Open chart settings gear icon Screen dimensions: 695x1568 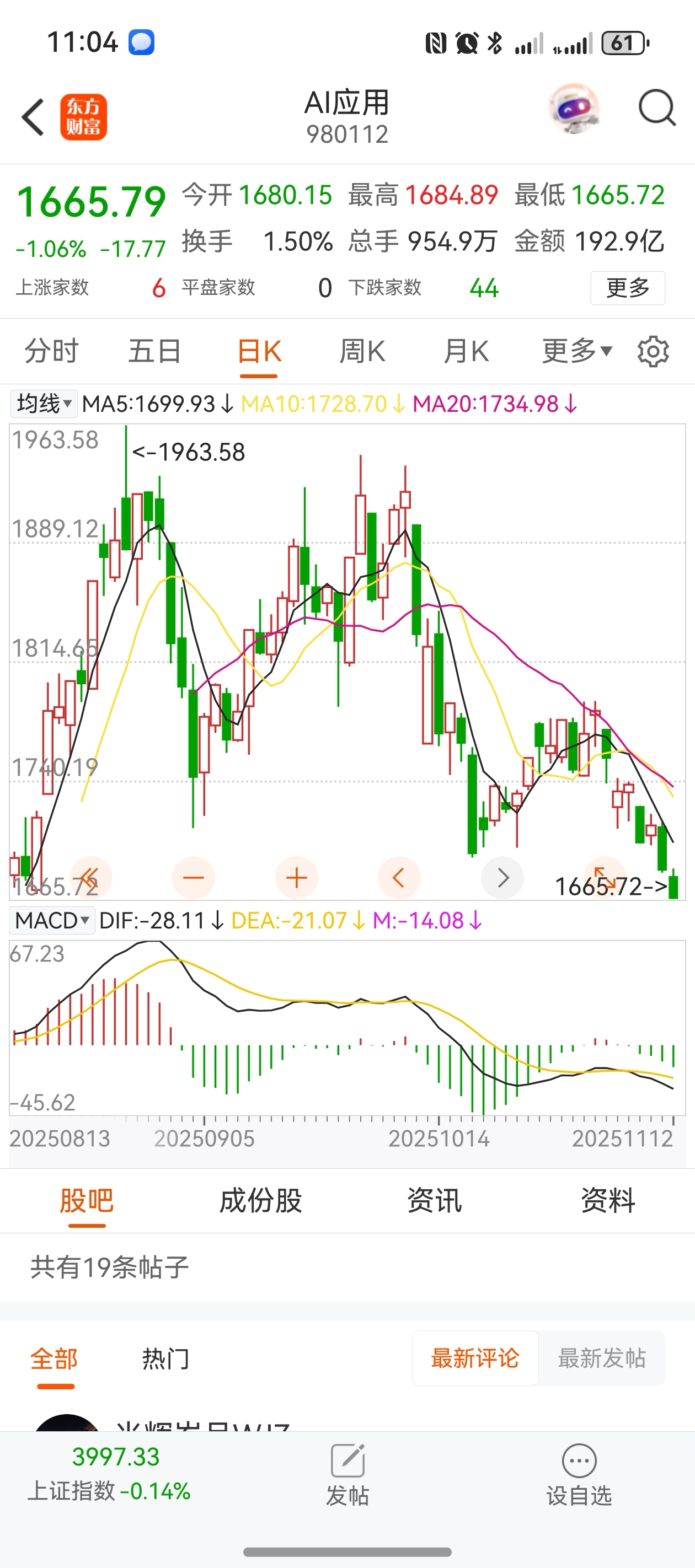click(x=653, y=351)
